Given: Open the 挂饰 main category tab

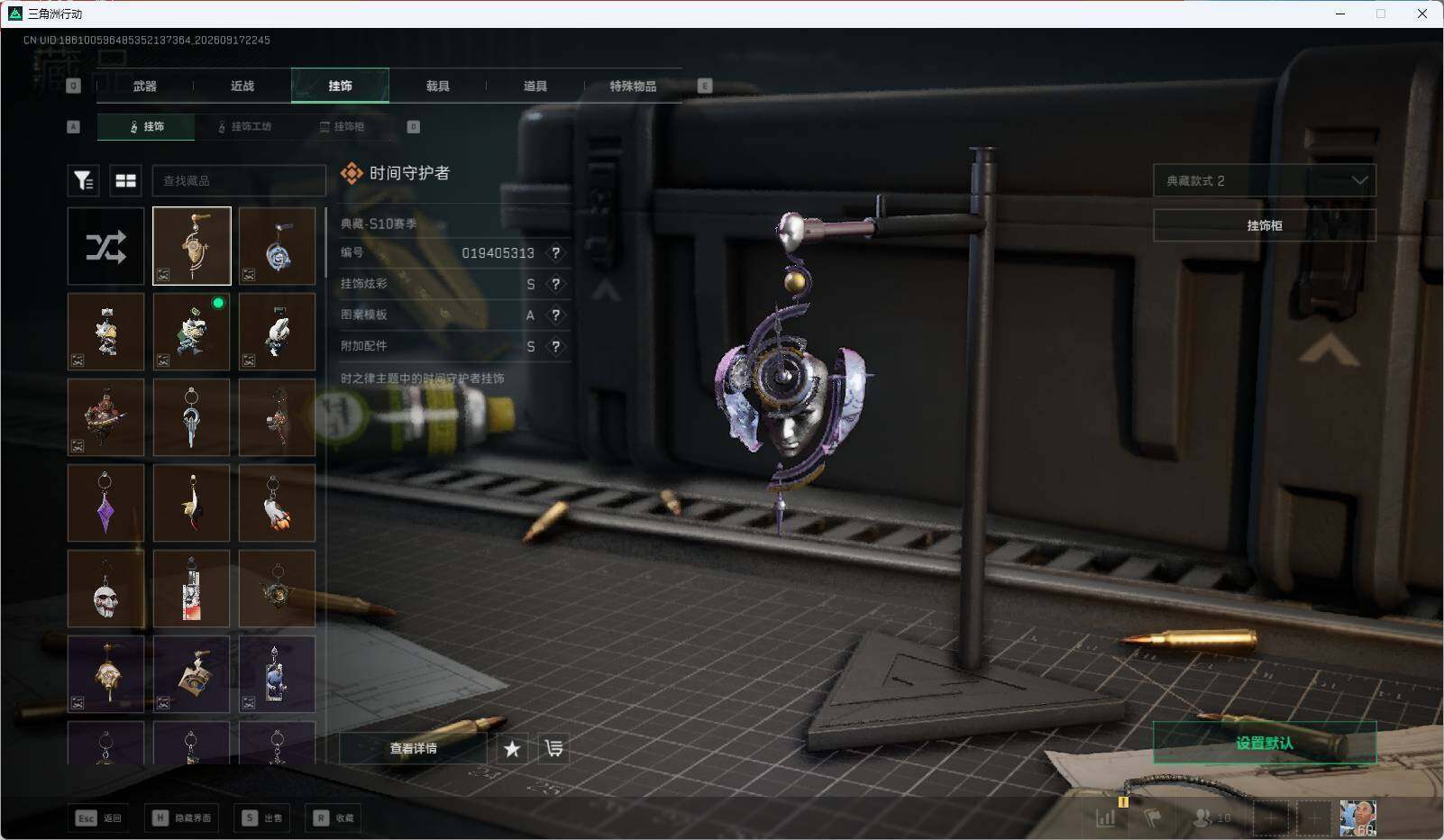Looking at the screenshot, I should pos(340,86).
